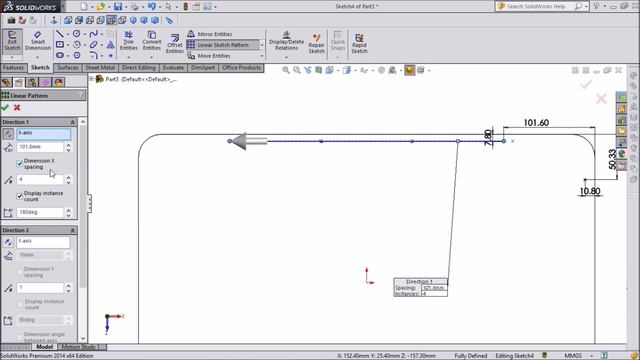Viewport: 640px width, 360px height.
Task: Choose the Straight Slot tool
Action: pos(60,55)
